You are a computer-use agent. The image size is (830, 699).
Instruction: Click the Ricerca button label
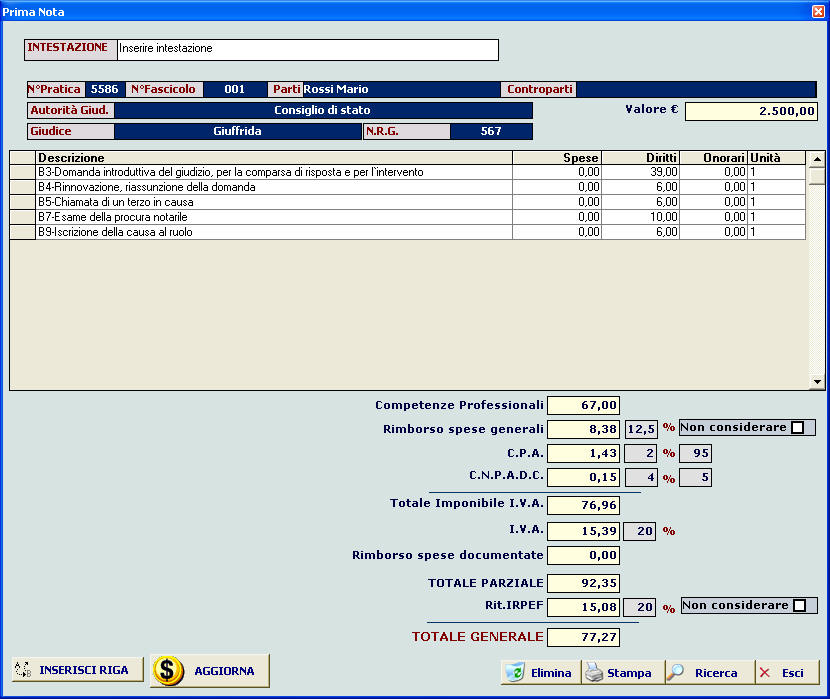click(x=716, y=673)
